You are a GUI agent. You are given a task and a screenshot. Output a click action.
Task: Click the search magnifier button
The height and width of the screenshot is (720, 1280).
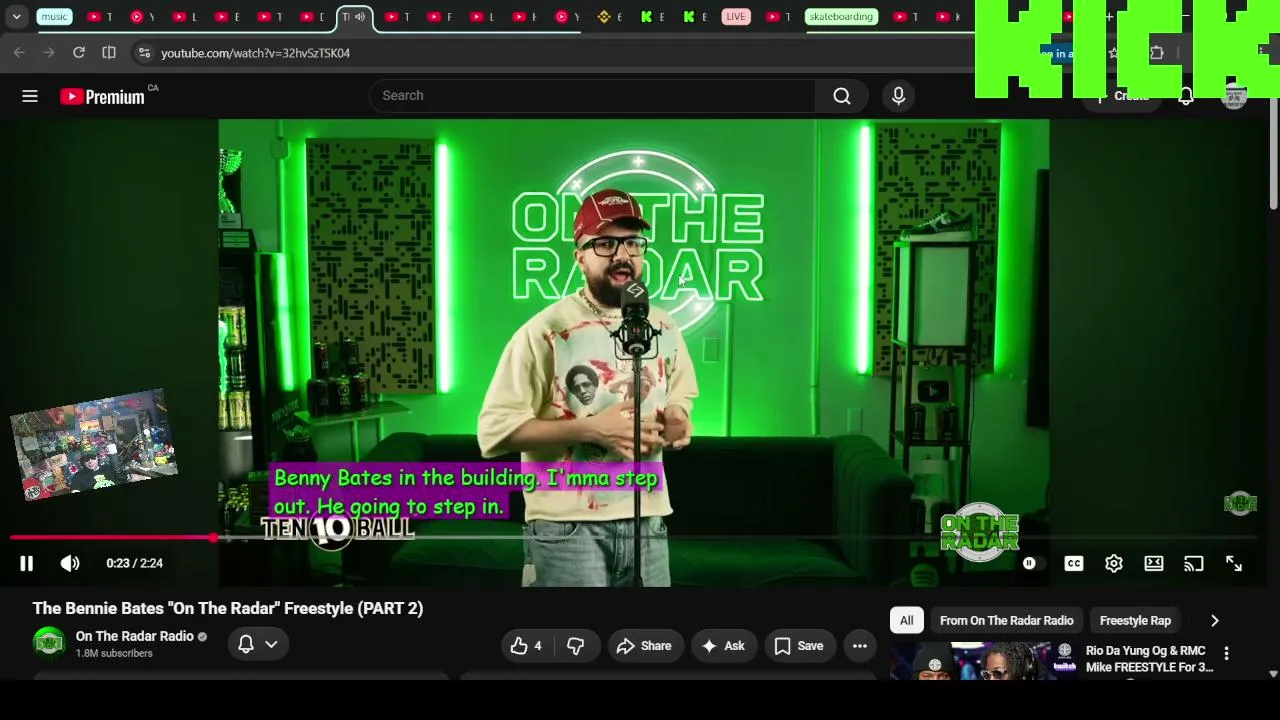click(842, 96)
